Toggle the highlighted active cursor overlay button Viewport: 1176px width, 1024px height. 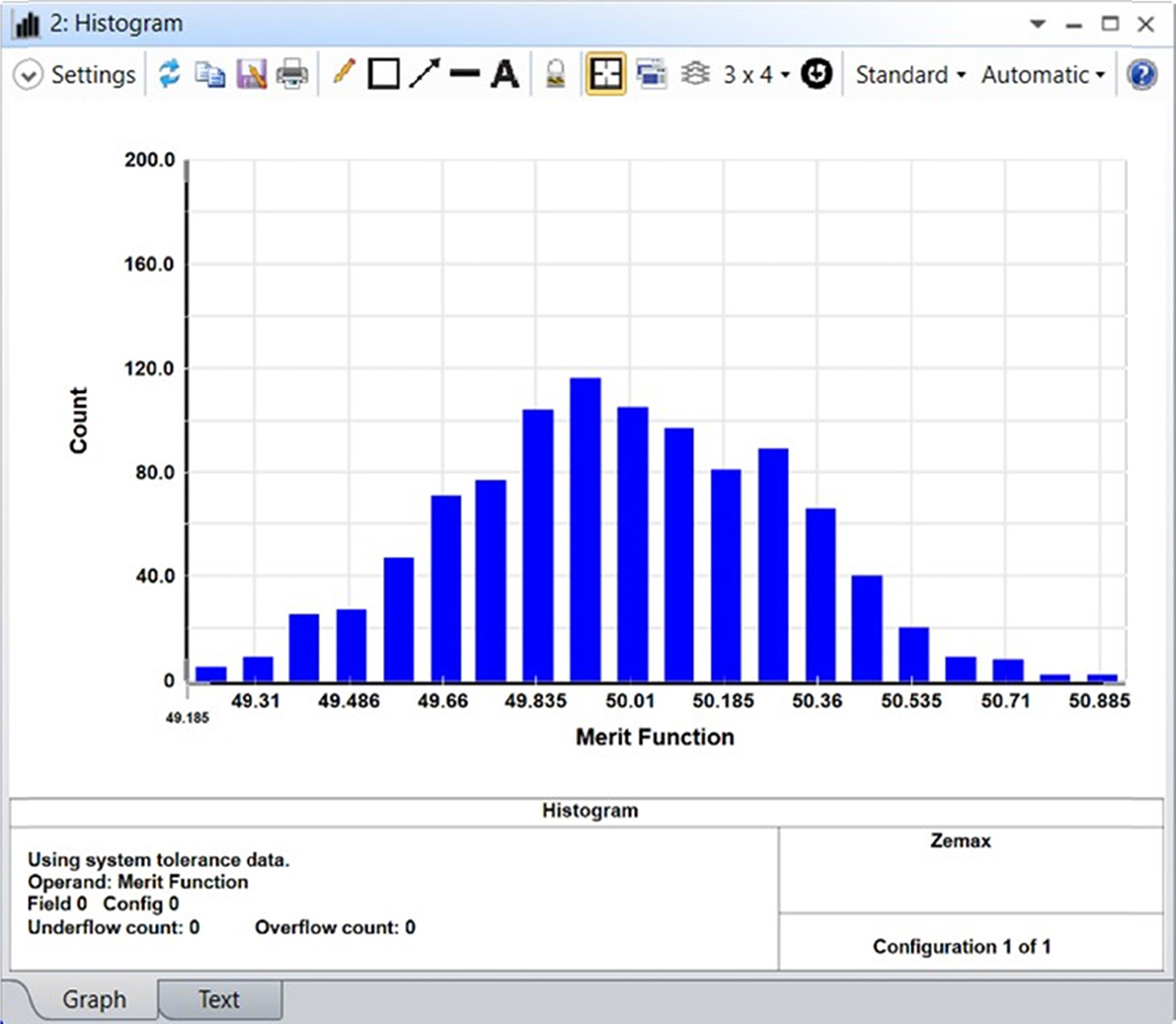coord(606,74)
